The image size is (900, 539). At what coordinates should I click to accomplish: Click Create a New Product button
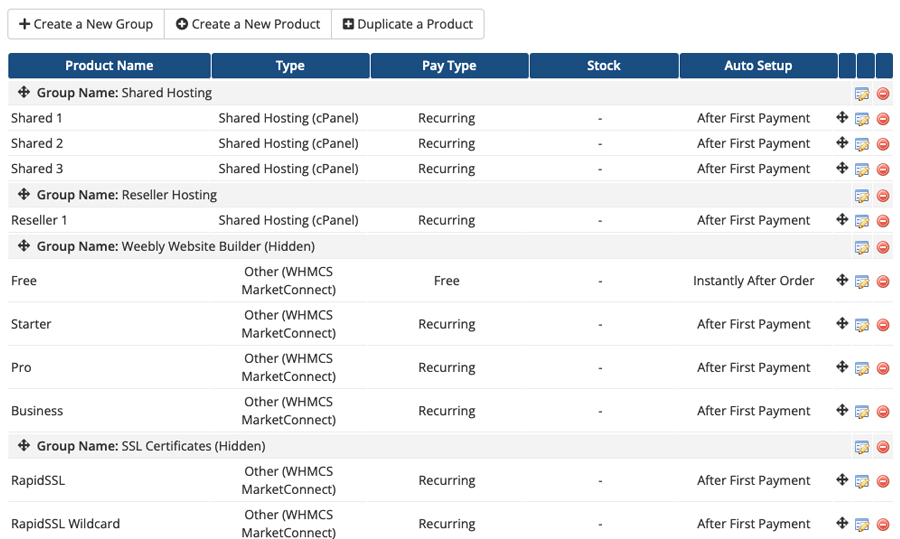point(248,24)
